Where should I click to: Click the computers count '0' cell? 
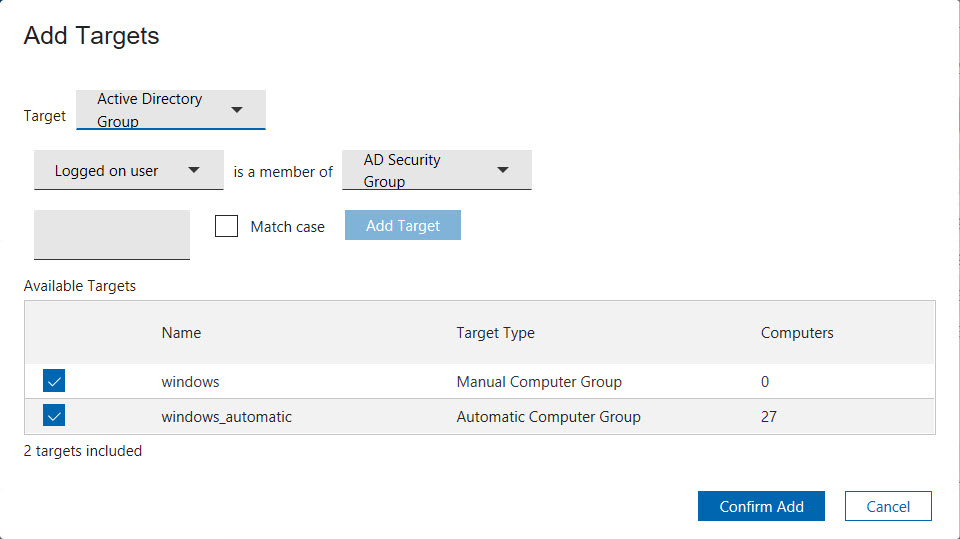click(765, 382)
